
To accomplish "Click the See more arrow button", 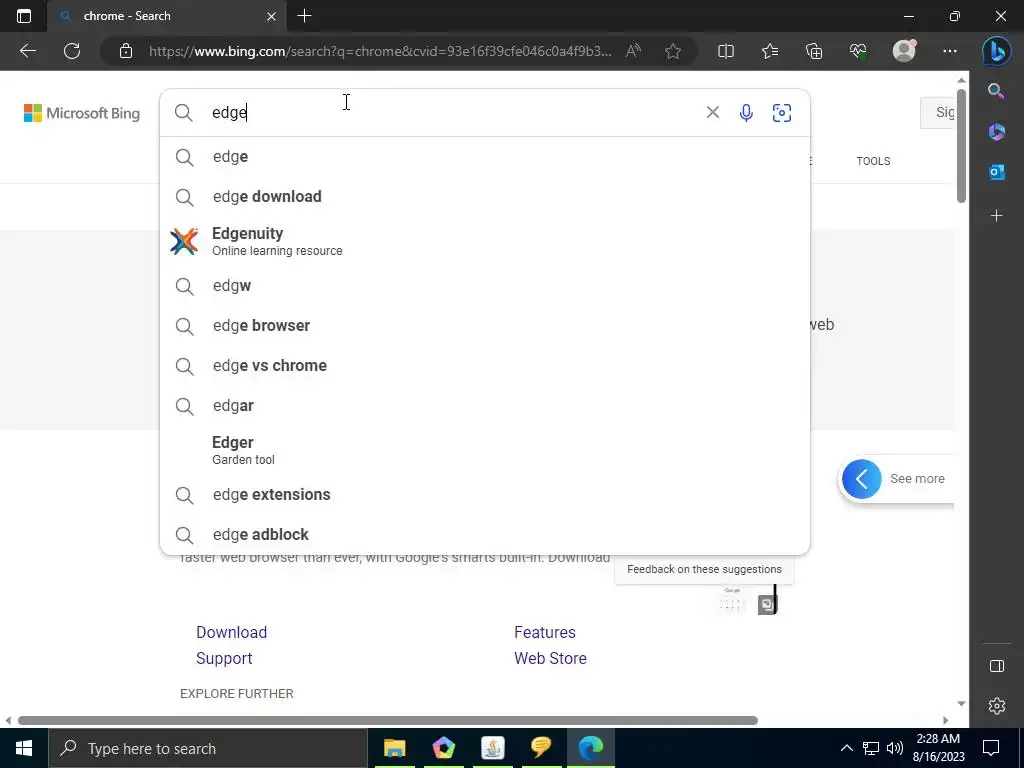I will tap(861, 479).
